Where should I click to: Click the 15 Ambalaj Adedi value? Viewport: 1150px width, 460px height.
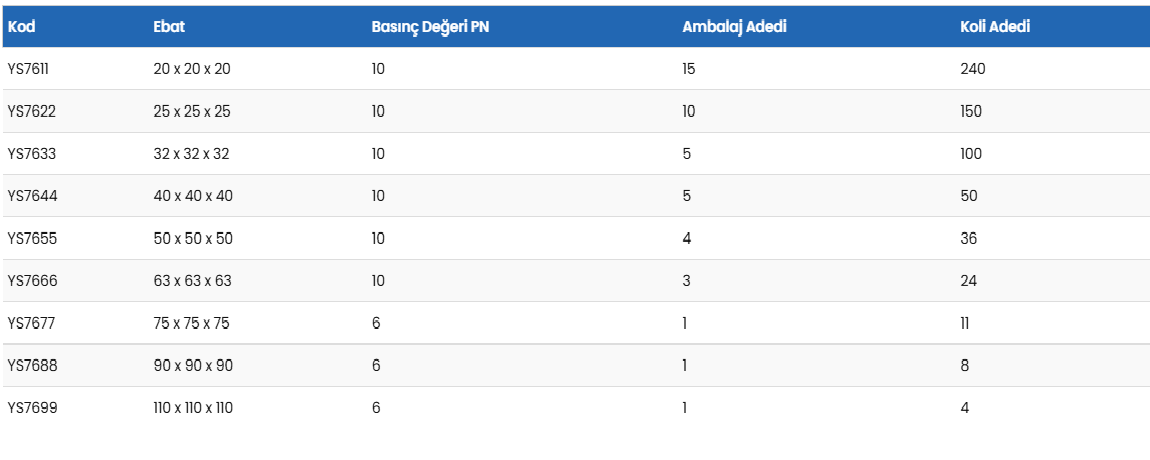tap(689, 69)
